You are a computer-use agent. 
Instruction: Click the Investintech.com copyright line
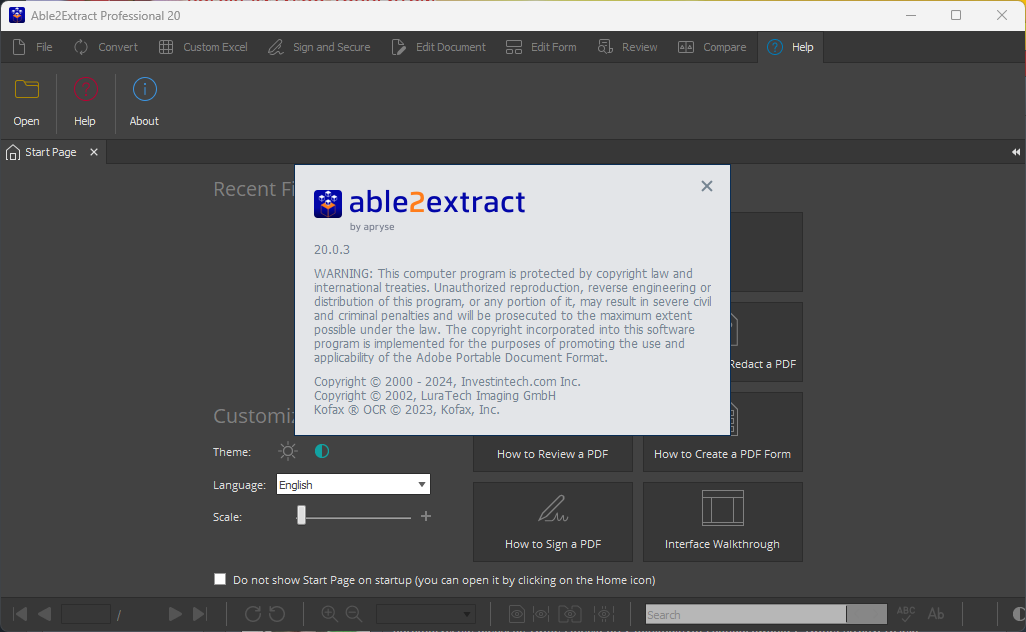pos(447,381)
